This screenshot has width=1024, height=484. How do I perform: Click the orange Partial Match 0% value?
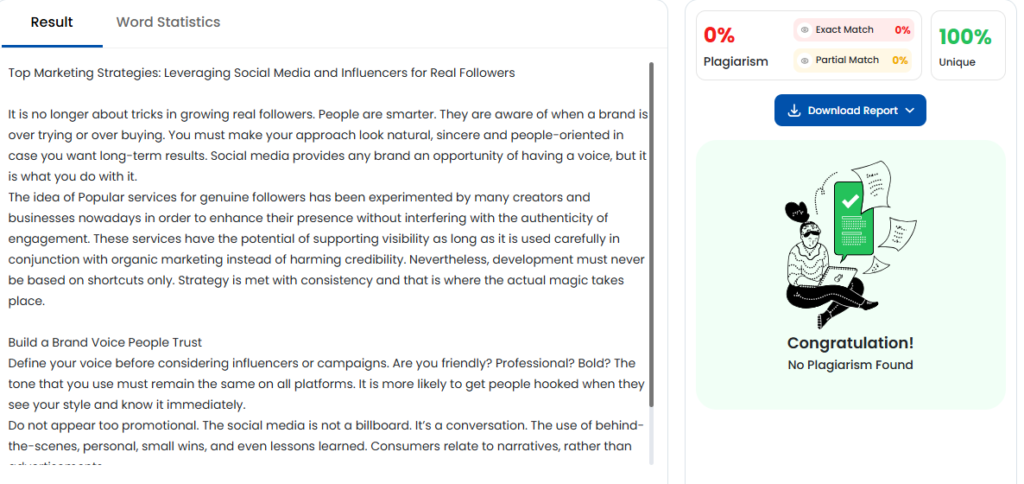click(x=900, y=60)
